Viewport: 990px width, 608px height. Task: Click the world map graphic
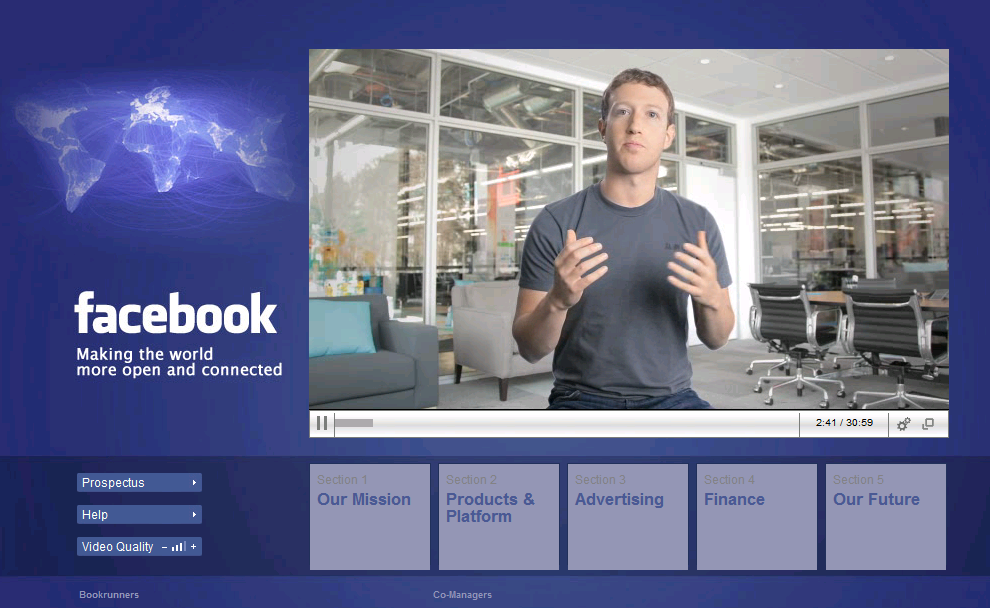[x=155, y=145]
